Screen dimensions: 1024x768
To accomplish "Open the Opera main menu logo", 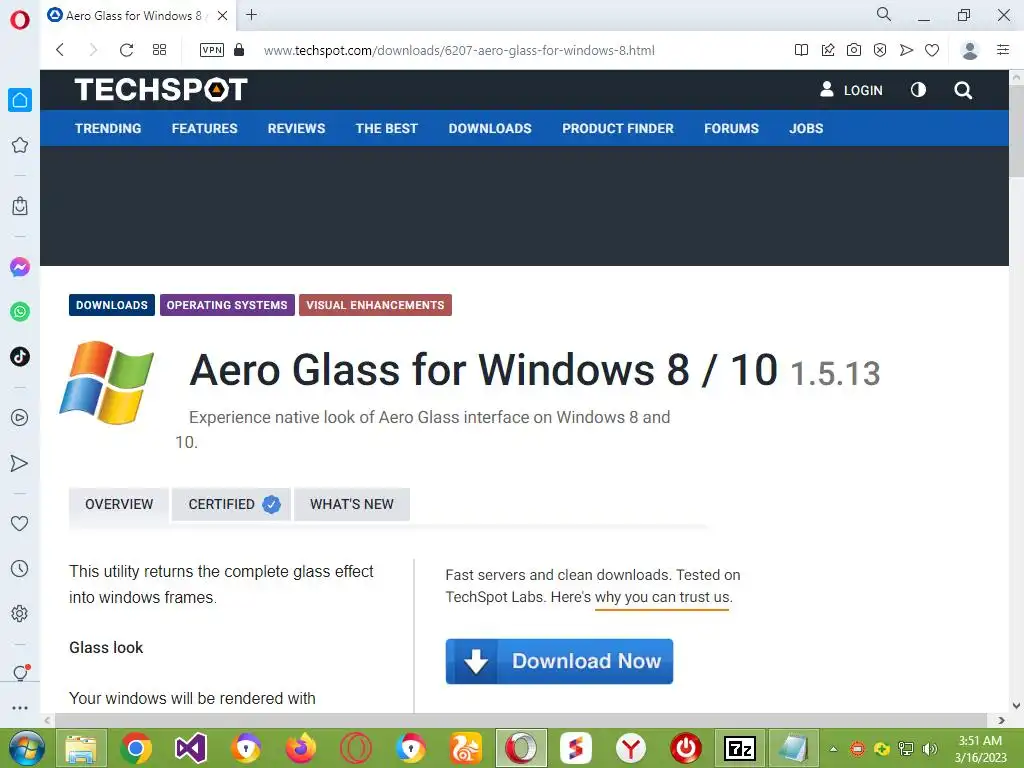I will coord(20,20).
